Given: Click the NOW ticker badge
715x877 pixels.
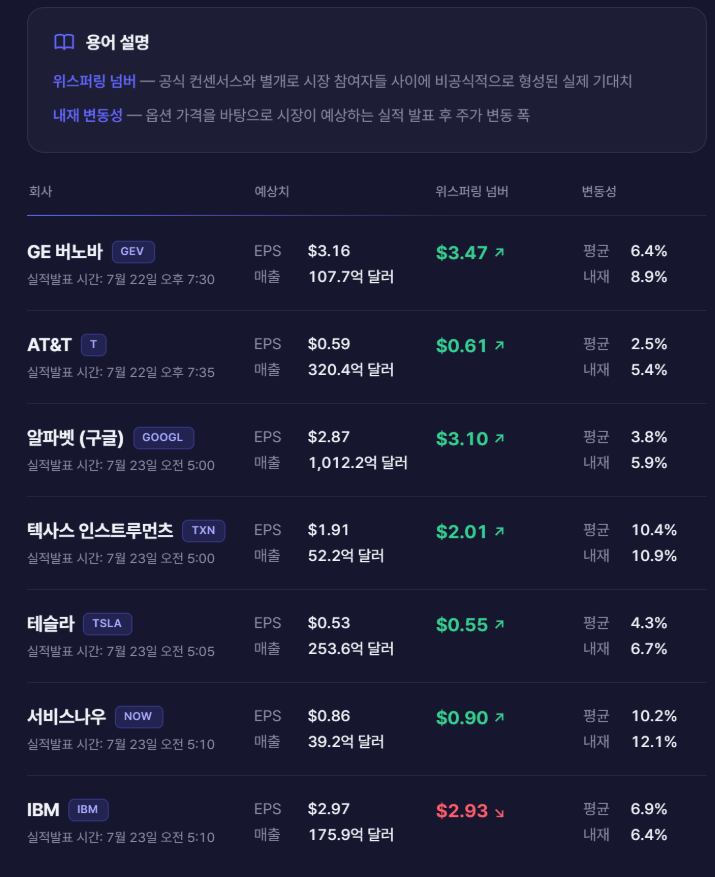Looking at the screenshot, I should 139,716.
